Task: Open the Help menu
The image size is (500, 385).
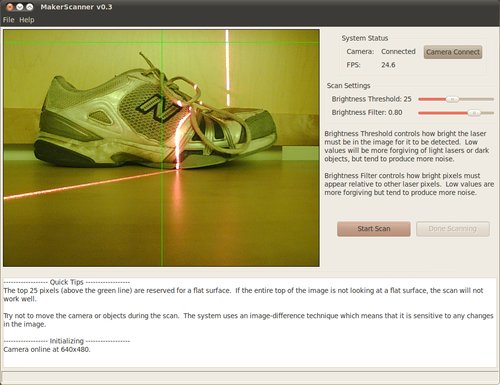Action: (x=27, y=20)
